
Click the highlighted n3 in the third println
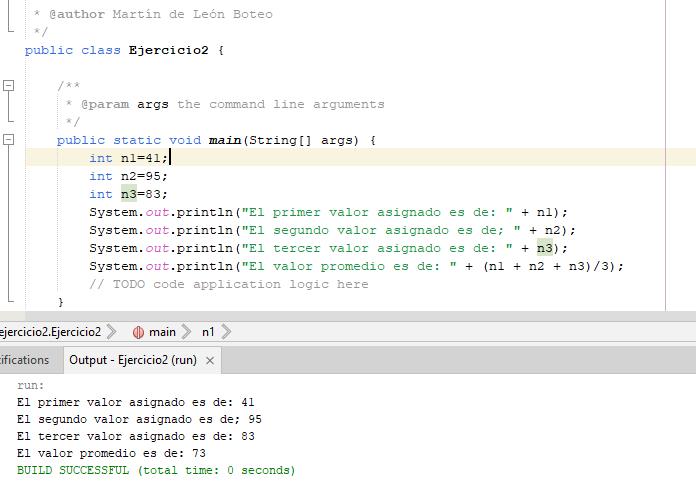click(545, 248)
